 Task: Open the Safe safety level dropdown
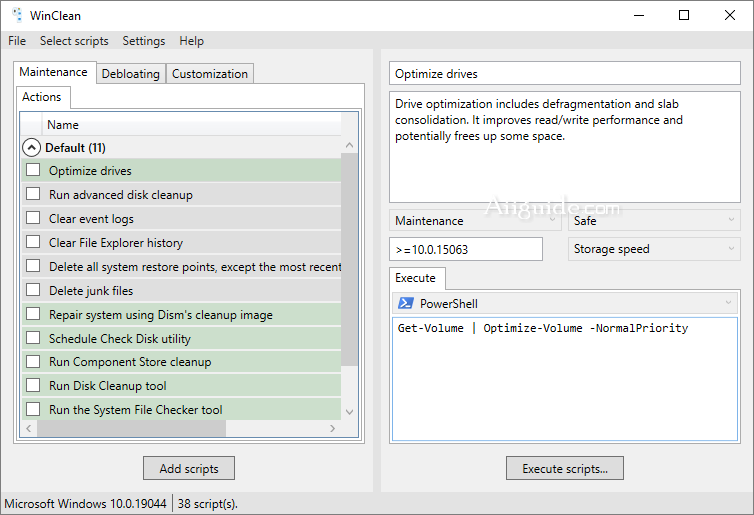(654, 221)
